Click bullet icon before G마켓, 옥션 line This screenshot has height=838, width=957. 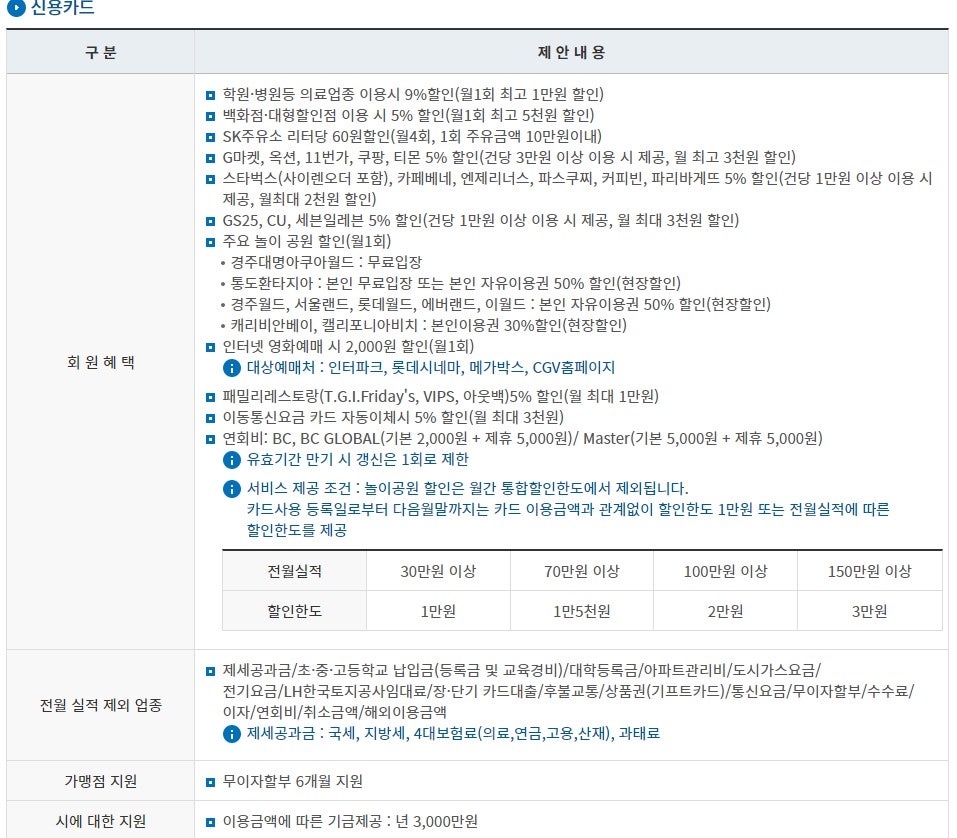pyautogui.click(x=211, y=158)
